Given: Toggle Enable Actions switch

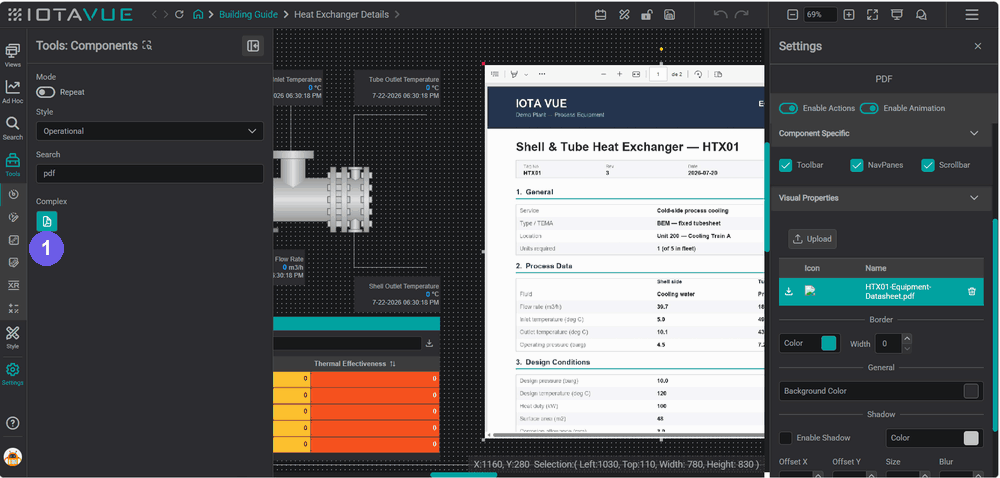Looking at the screenshot, I should point(789,108).
